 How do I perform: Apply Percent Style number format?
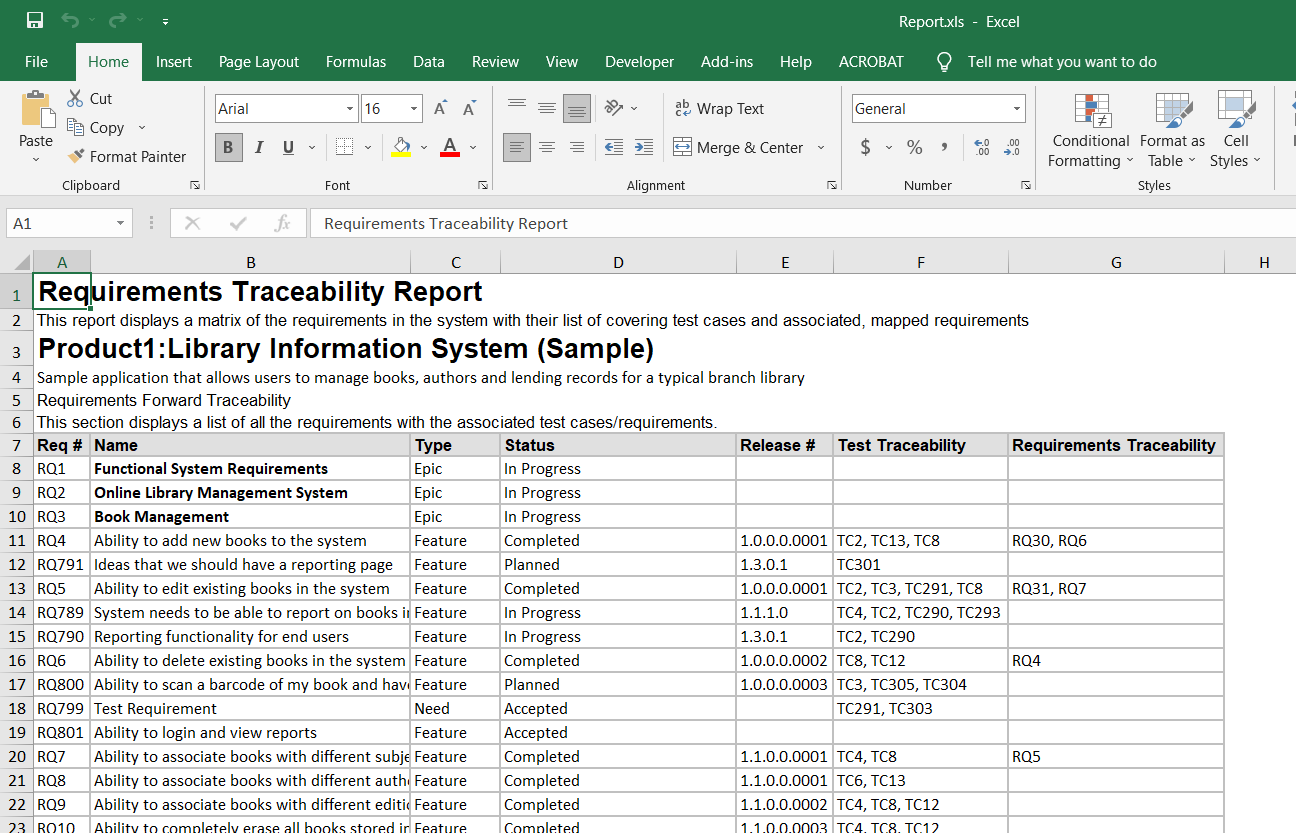[914, 147]
